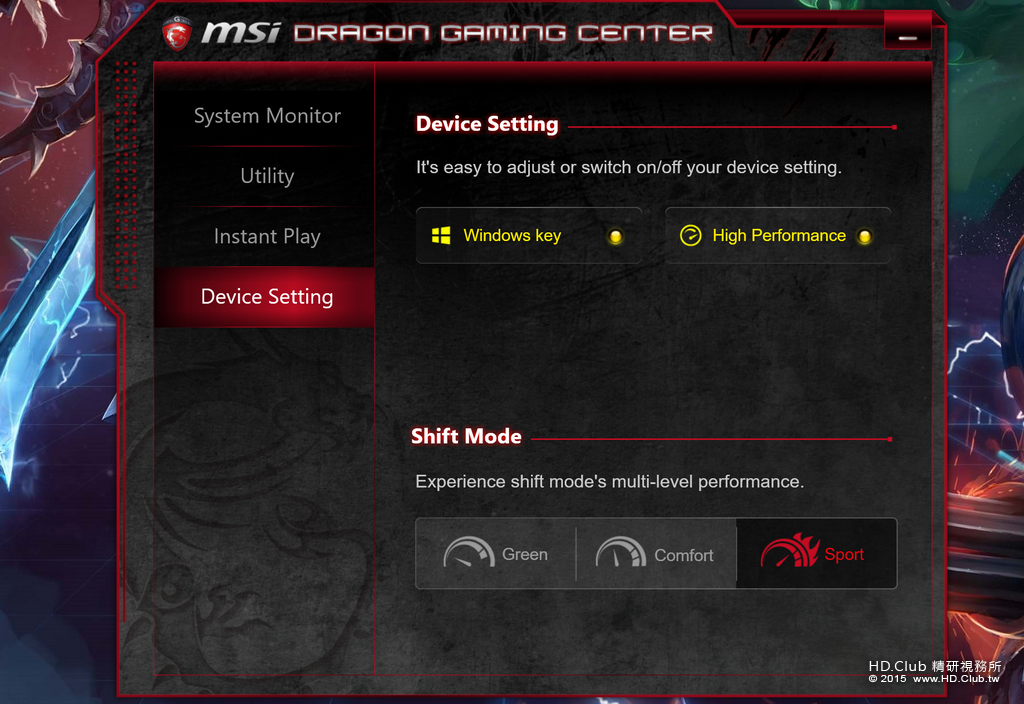Select the Device Setting tab
The image size is (1024, 704).
[267, 296]
